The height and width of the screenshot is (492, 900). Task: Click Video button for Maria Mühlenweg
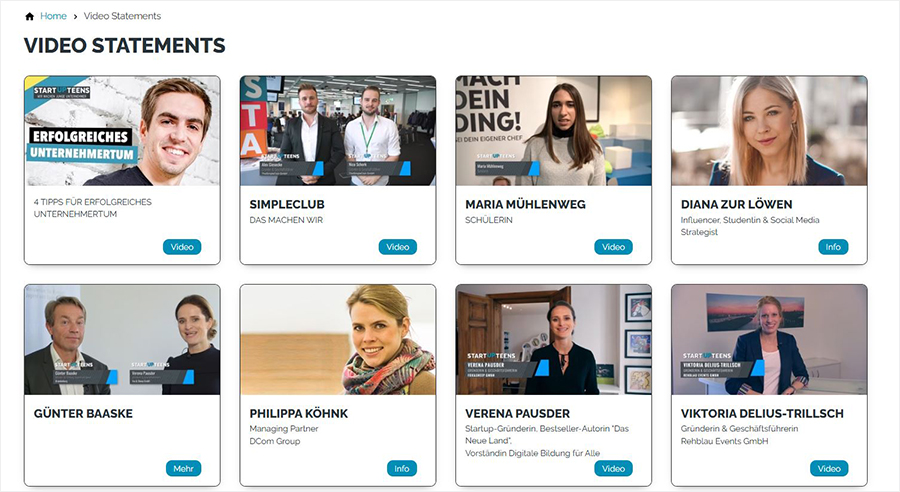(614, 247)
